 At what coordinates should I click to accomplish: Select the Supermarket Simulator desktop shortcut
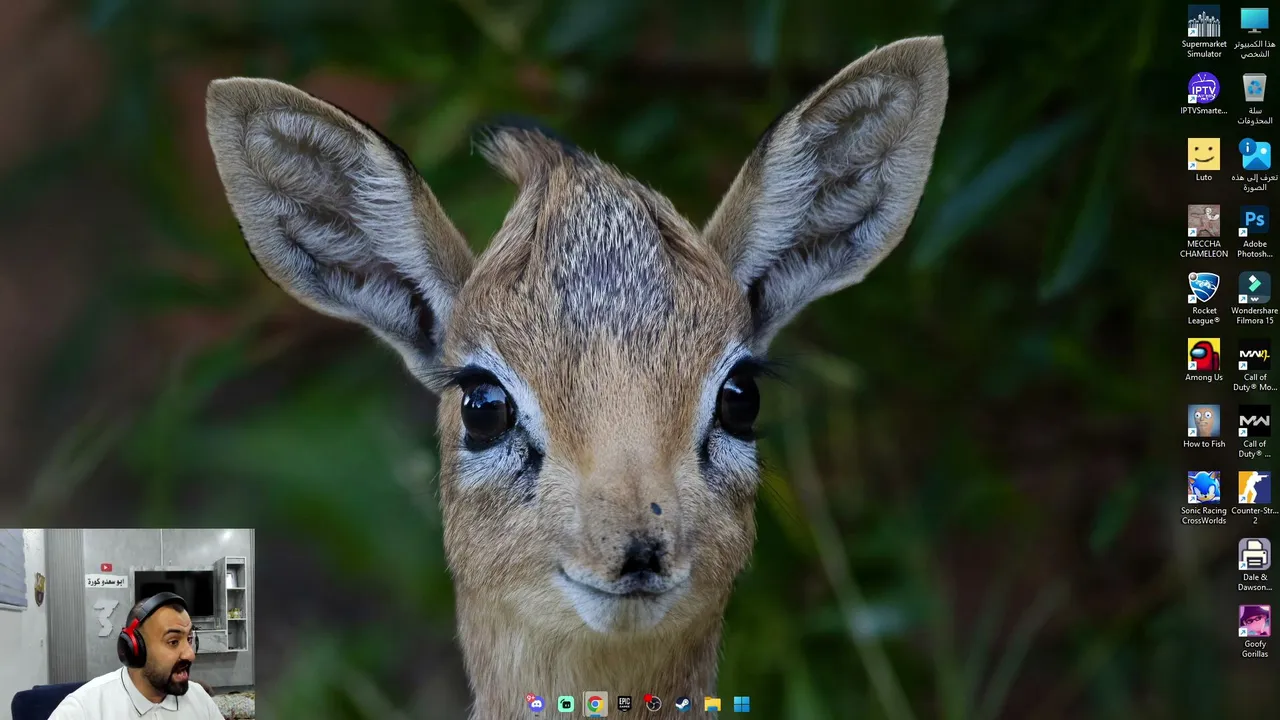pos(1204,32)
